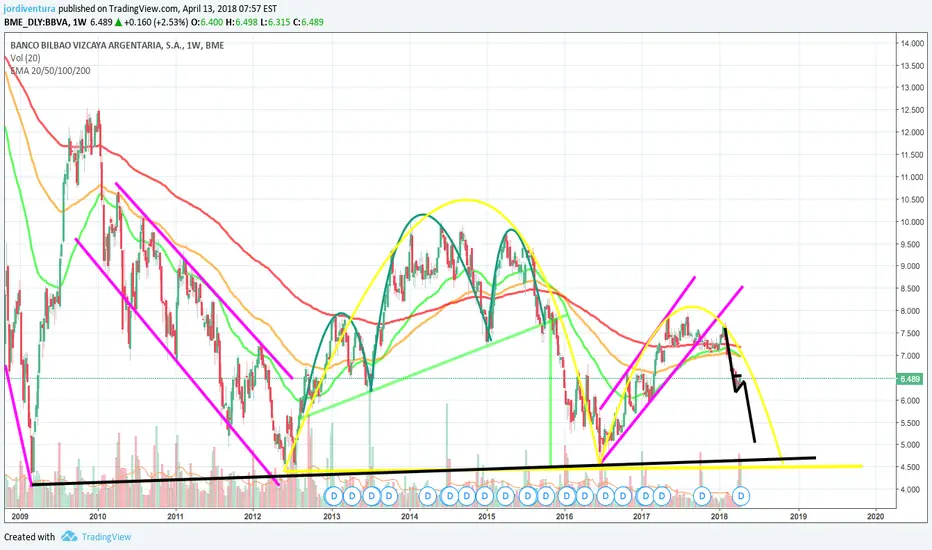The height and width of the screenshot is (550, 932).
Task: Click the 'O:6.400' open value in header
Action: pos(206,22)
